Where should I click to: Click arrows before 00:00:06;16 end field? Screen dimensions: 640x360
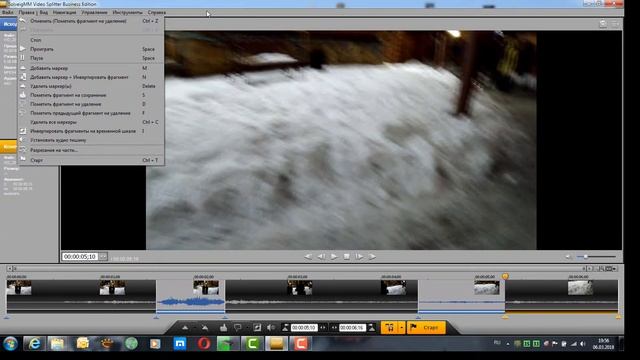click(334, 328)
